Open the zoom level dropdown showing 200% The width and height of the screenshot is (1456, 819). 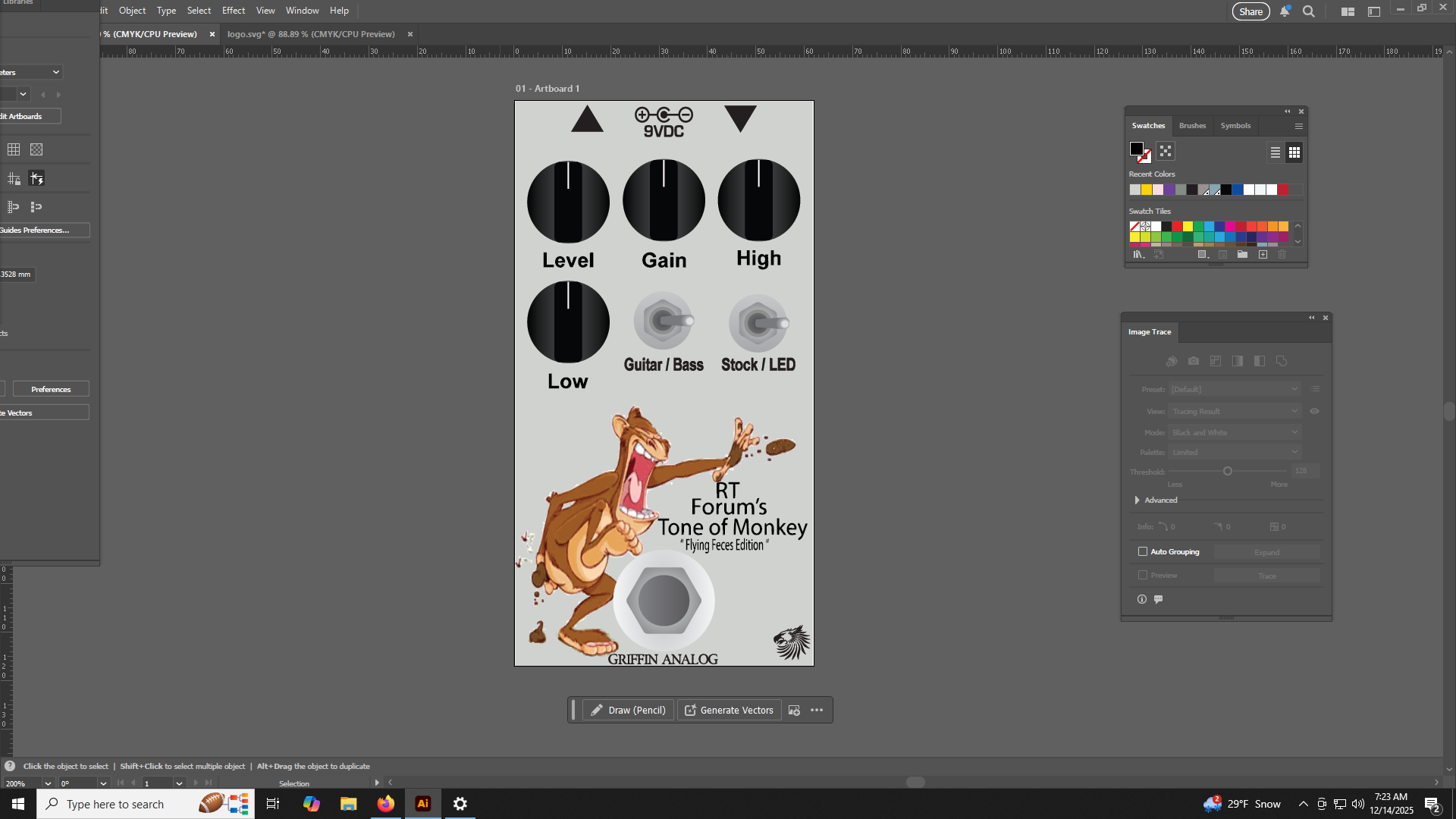point(48,783)
